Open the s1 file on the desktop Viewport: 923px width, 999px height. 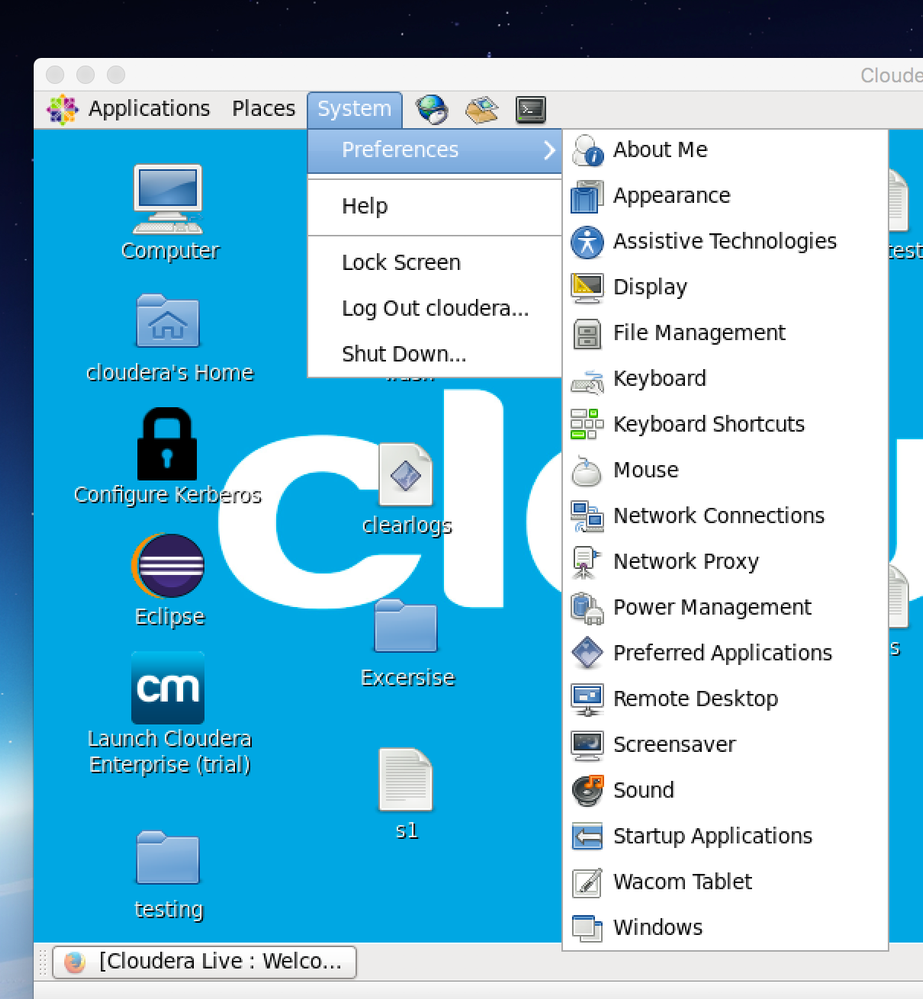(x=406, y=781)
